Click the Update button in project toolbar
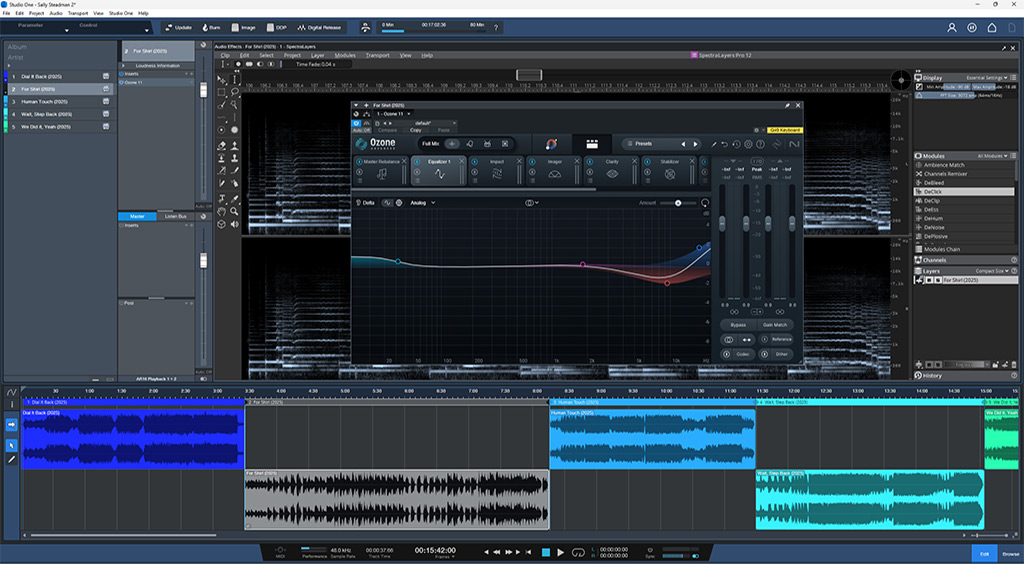 coord(178,27)
